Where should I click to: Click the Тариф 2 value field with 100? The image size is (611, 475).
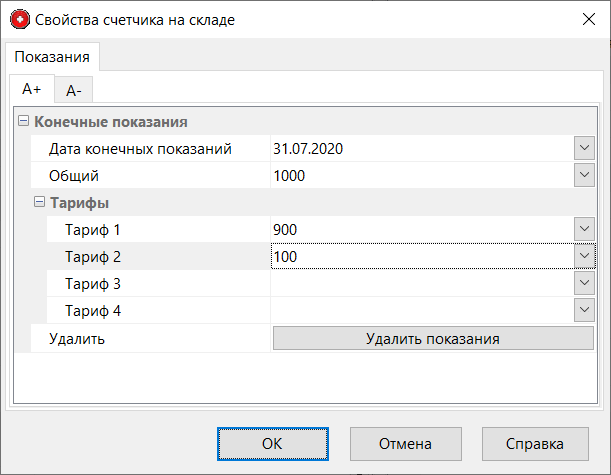(x=420, y=257)
